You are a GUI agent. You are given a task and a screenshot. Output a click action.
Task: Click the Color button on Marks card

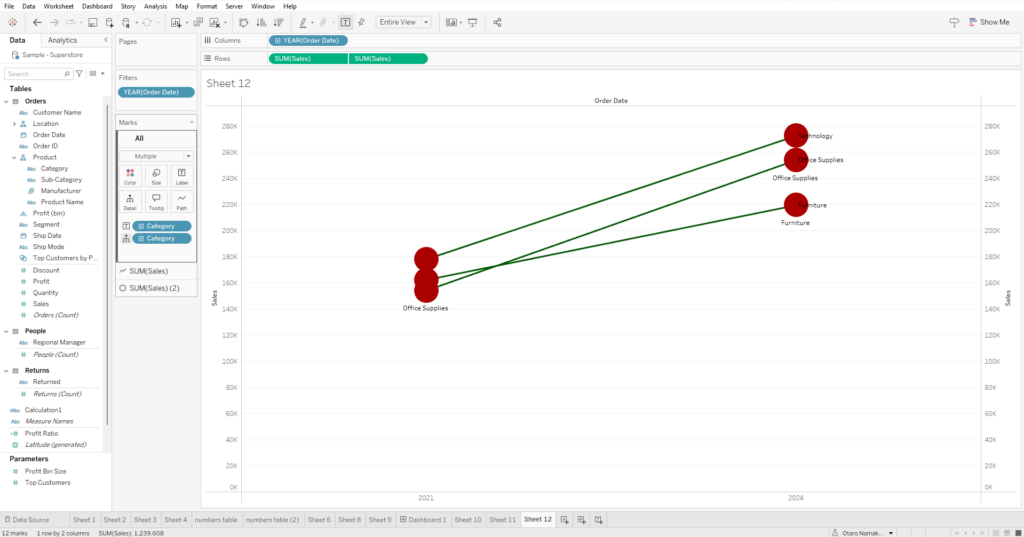(x=130, y=176)
